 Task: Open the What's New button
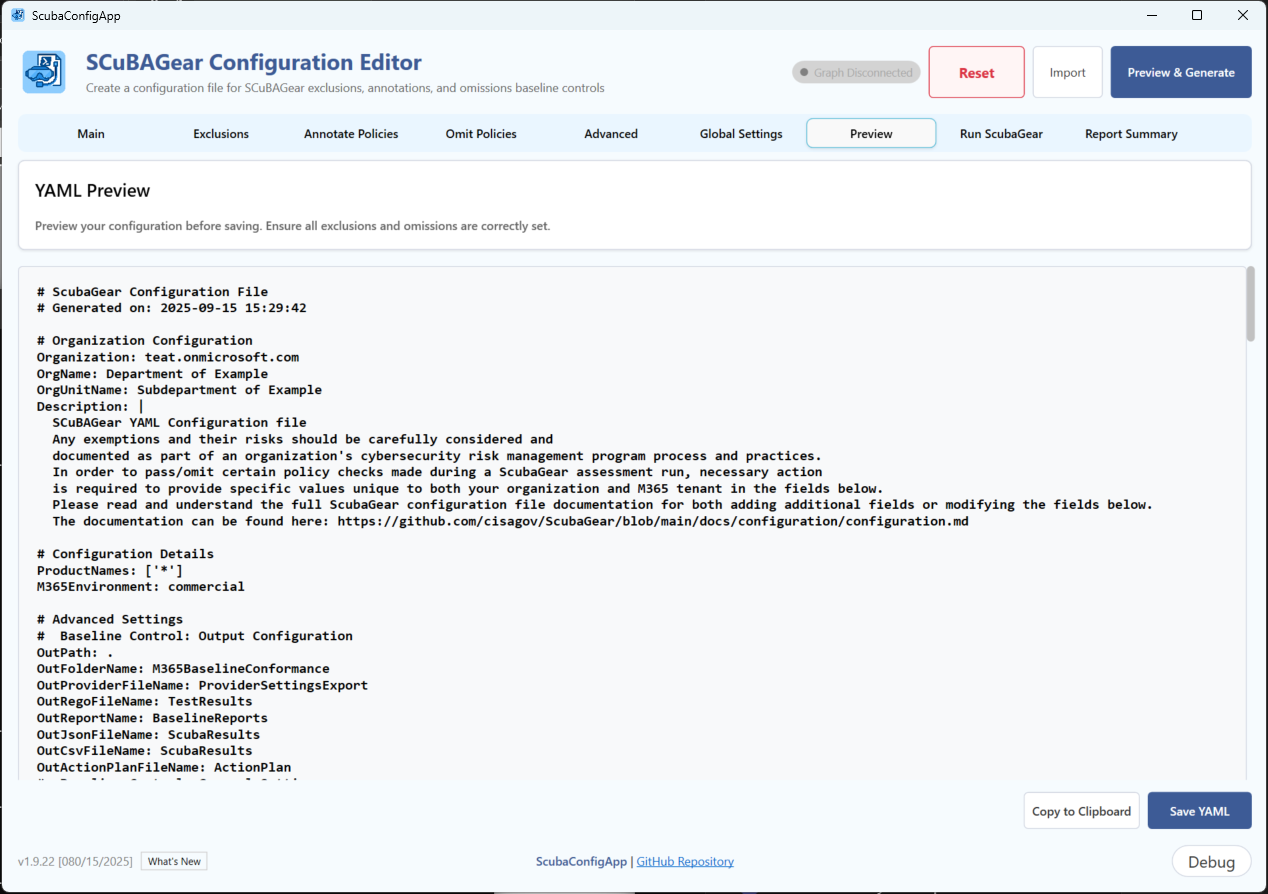coord(175,861)
